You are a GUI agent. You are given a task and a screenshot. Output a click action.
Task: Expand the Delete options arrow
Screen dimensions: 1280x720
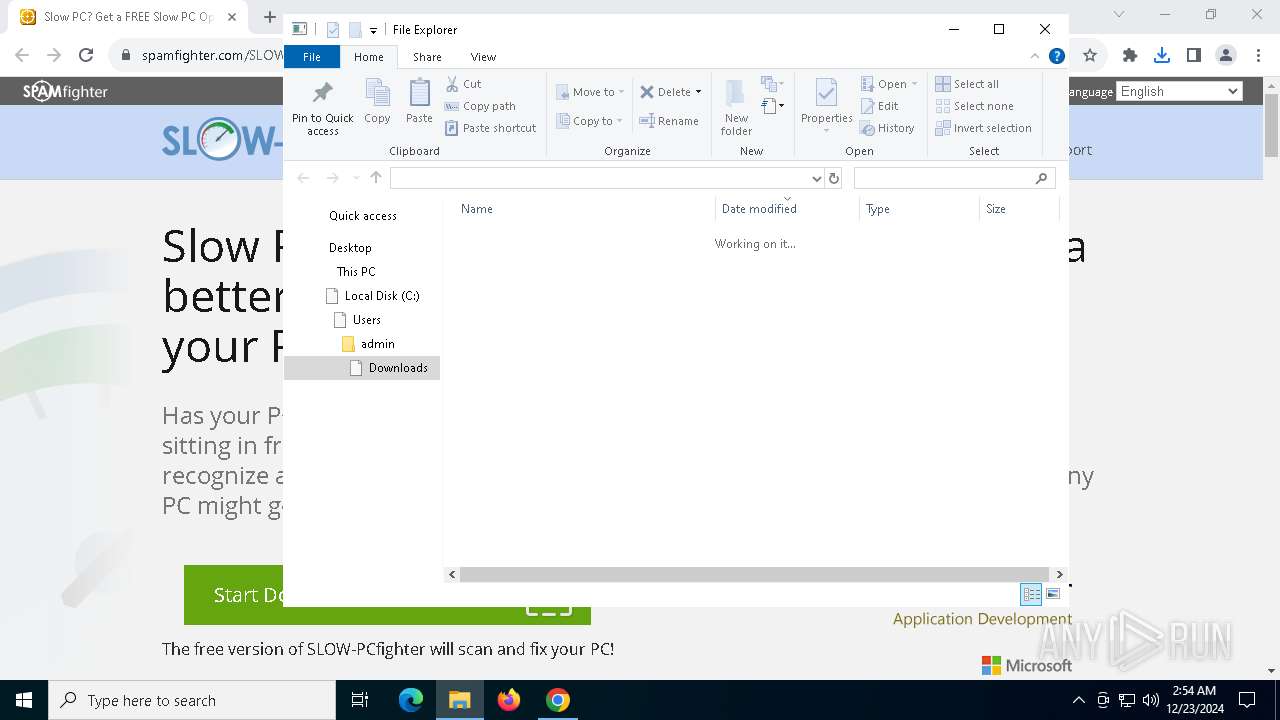pyautogui.click(x=698, y=92)
